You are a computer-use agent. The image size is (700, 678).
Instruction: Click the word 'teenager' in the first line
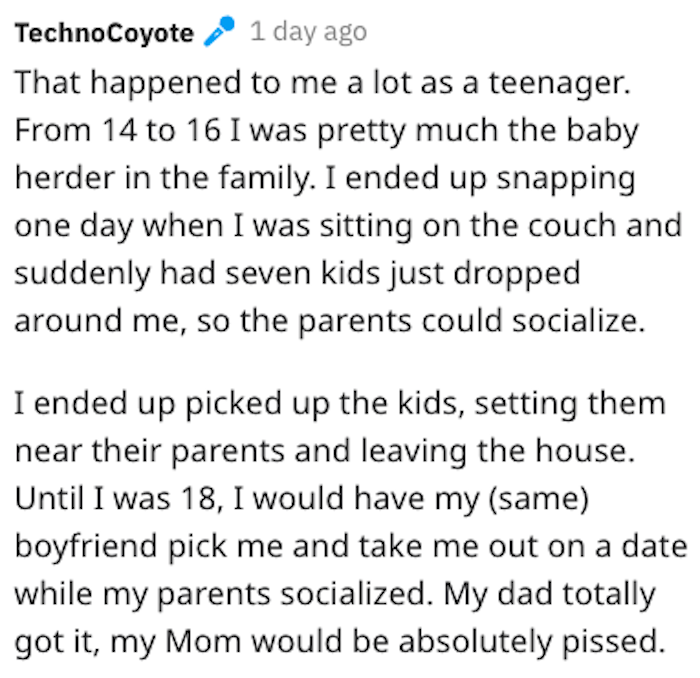[560, 84]
